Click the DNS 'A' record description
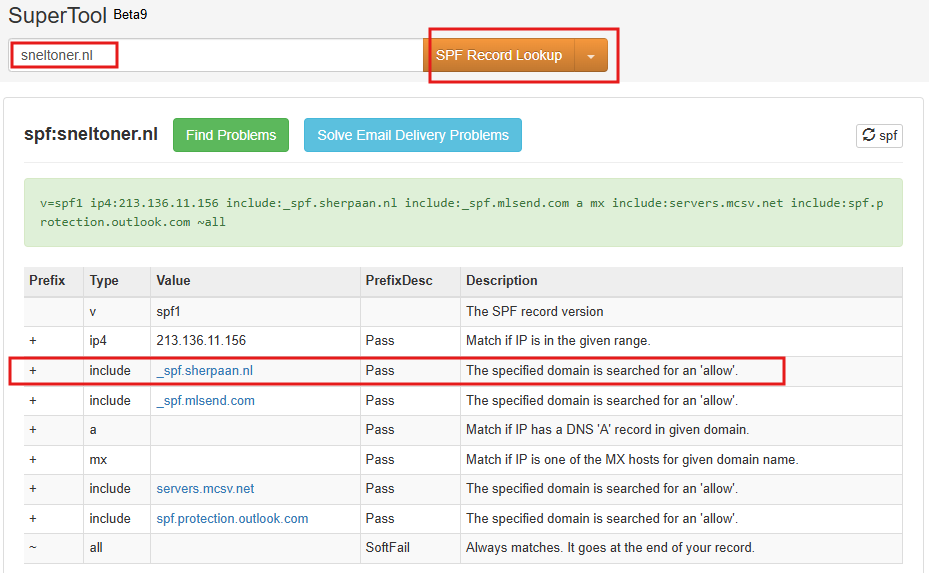Screen dimensions: 929x573 tap(607, 430)
